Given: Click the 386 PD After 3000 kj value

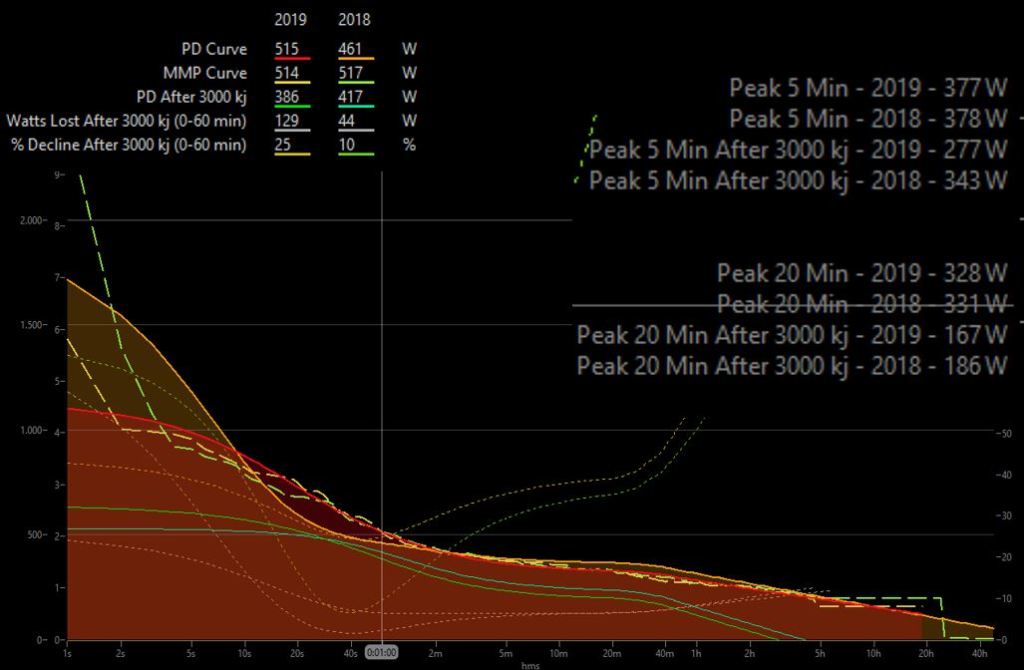Looking at the screenshot, I should (x=290, y=96).
